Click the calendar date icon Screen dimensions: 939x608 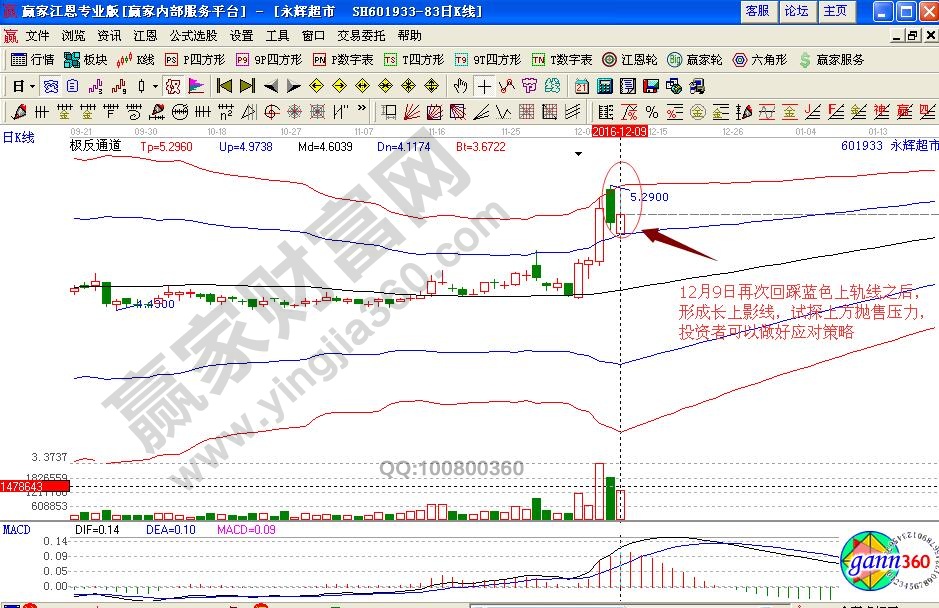[581, 86]
